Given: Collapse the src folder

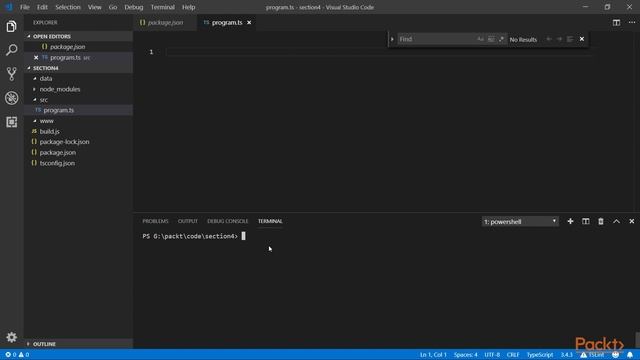Looking at the screenshot, I should click(78, 100).
